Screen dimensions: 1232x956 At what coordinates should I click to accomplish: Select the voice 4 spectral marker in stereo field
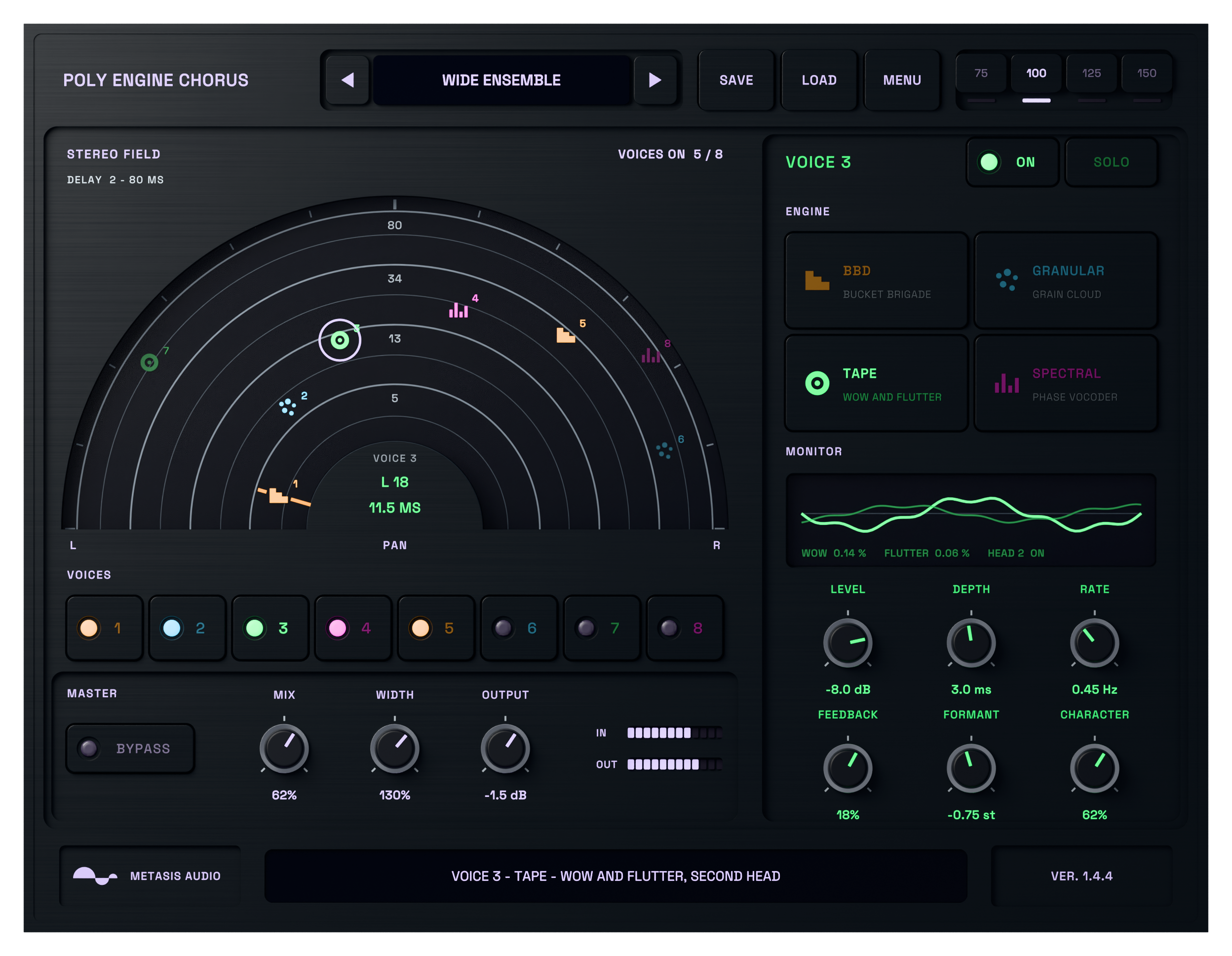click(x=459, y=311)
